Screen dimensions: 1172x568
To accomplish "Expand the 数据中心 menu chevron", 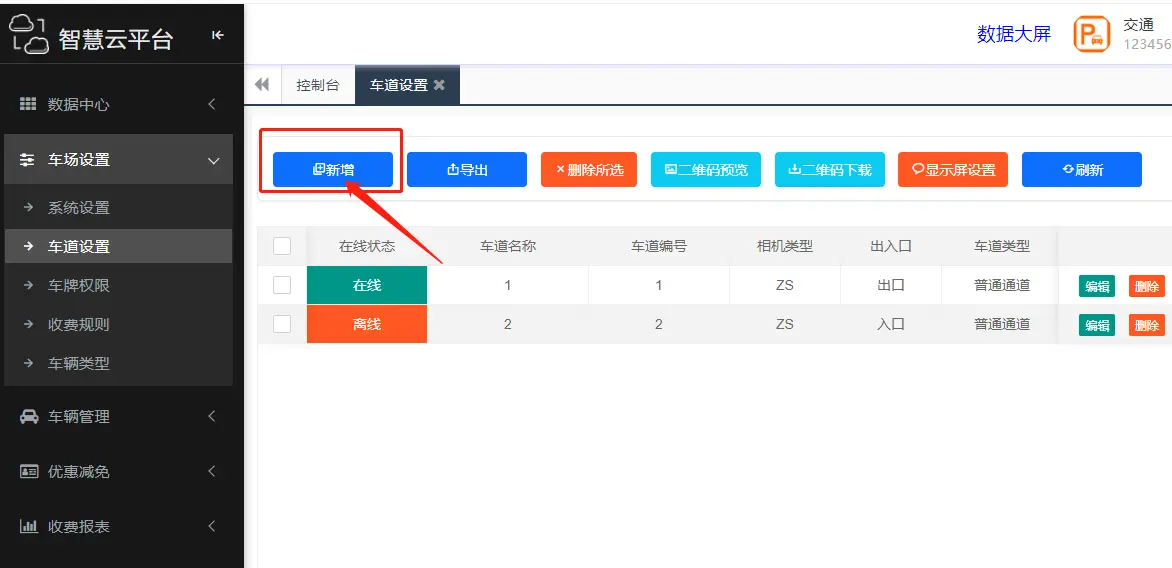I will (212, 104).
